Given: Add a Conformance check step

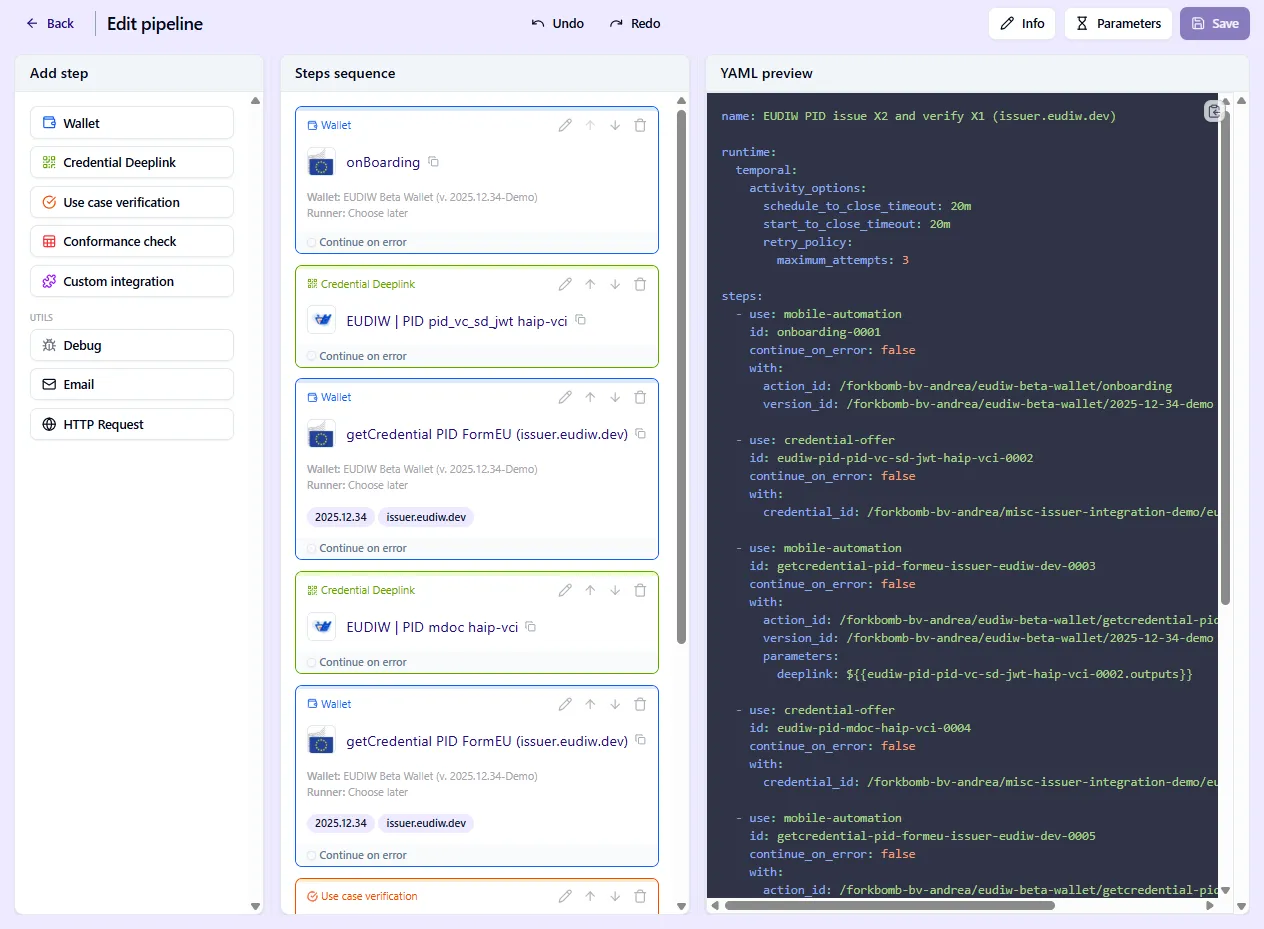Looking at the screenshot, I should tap(132, 241).
